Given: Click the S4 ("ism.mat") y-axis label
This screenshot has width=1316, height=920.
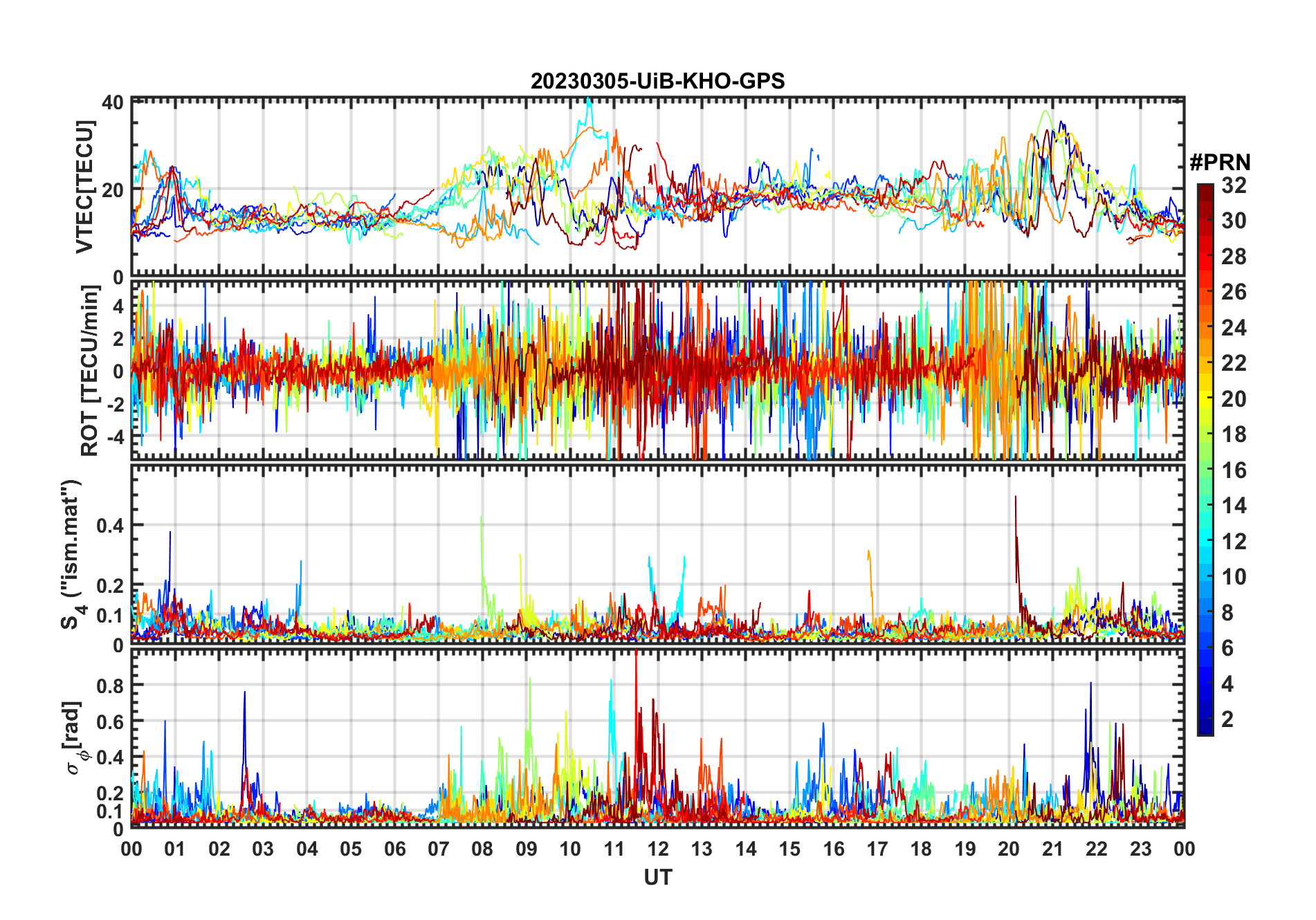Looking at the screenshot, I should pos(71,554).
